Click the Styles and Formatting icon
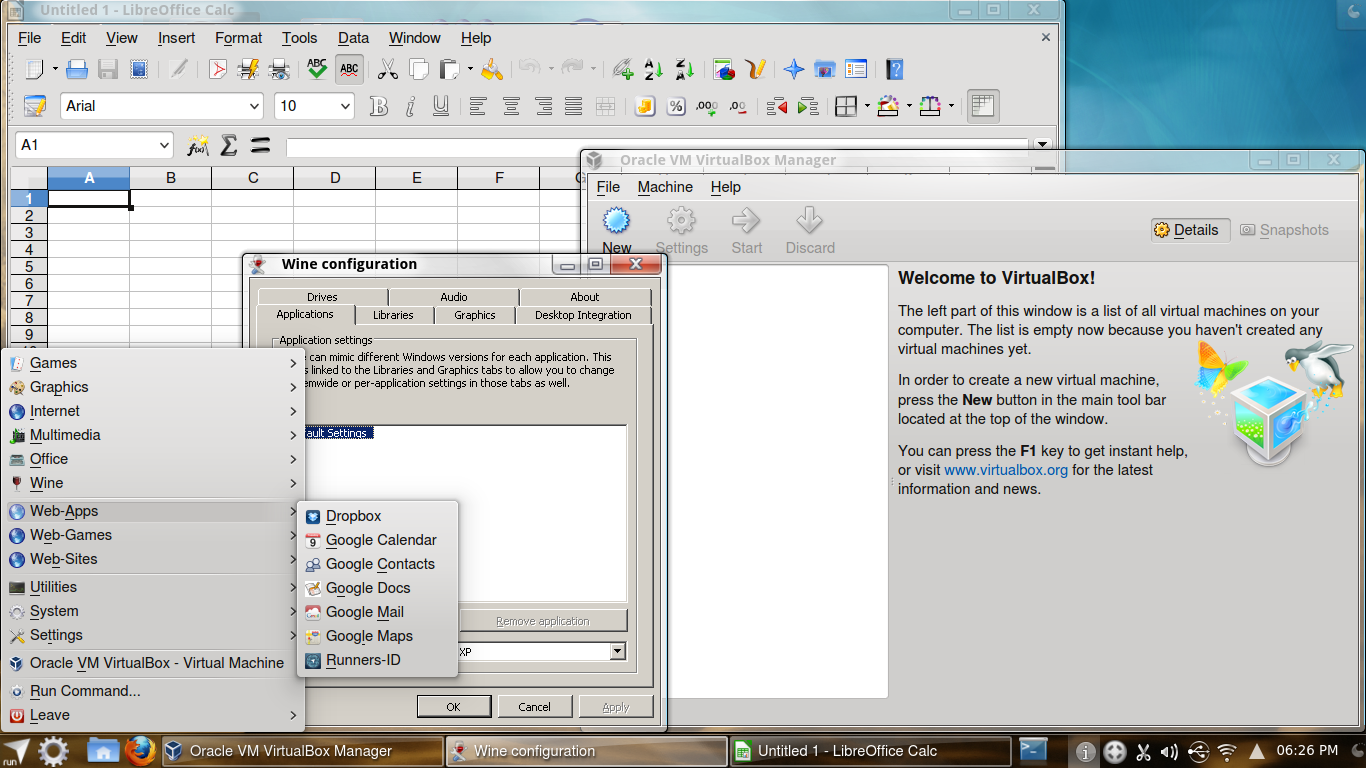1366x768 pixels. (x=35, y=106)
